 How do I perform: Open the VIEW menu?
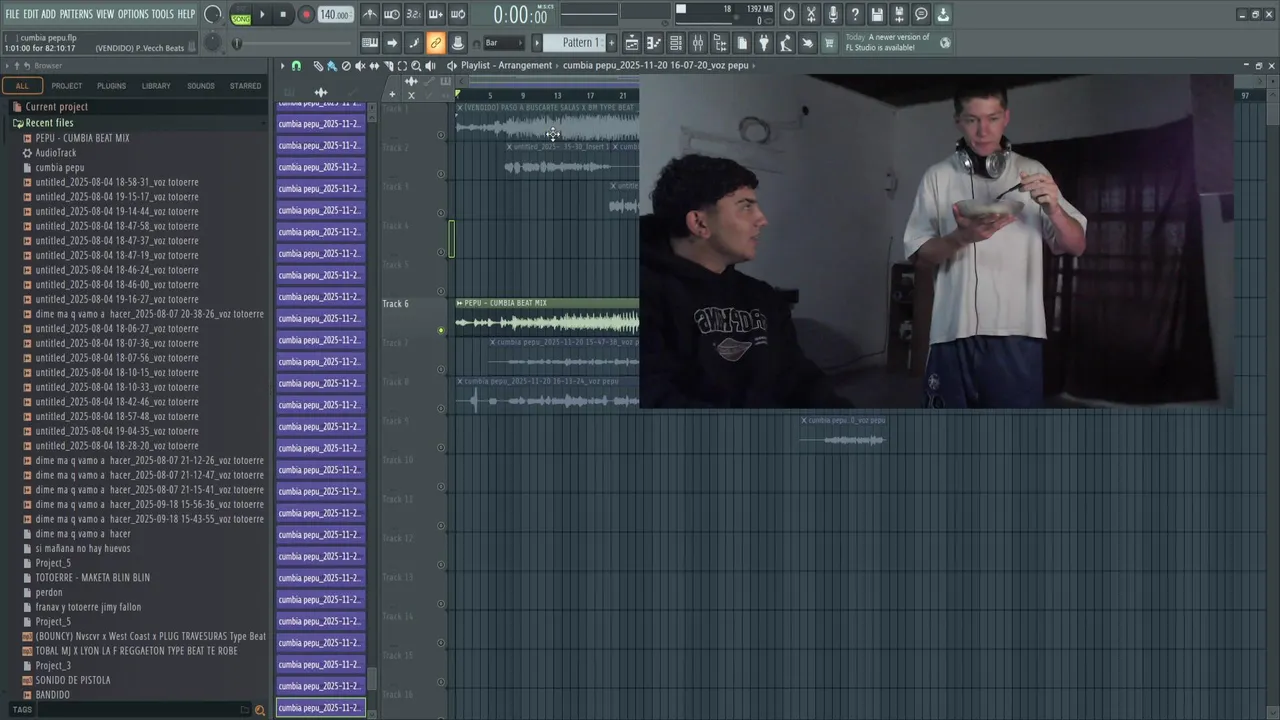tap(105, 14)
